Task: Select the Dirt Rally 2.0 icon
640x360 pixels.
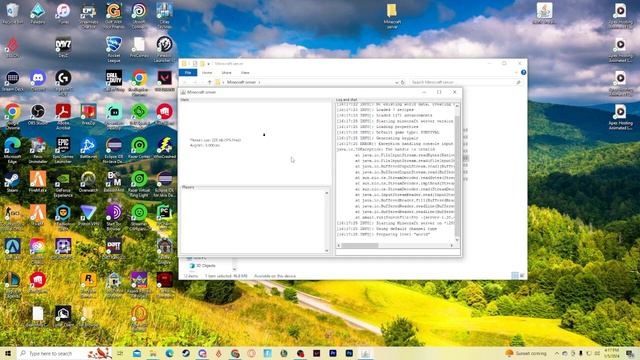Action: click(113, 249)
